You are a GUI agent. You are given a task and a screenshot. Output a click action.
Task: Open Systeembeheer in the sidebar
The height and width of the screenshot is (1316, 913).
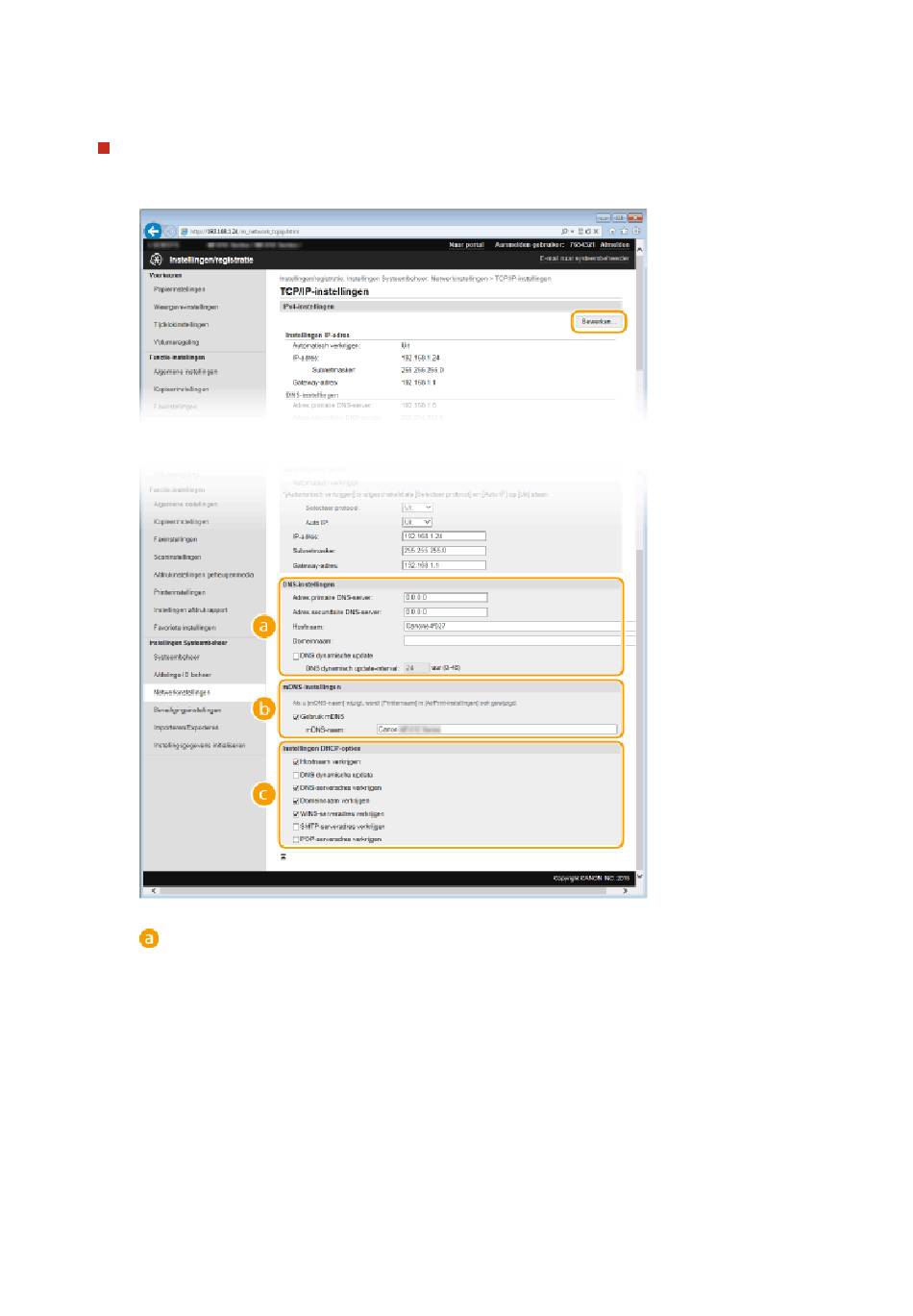pyautogui.click(x=177, y=658)
